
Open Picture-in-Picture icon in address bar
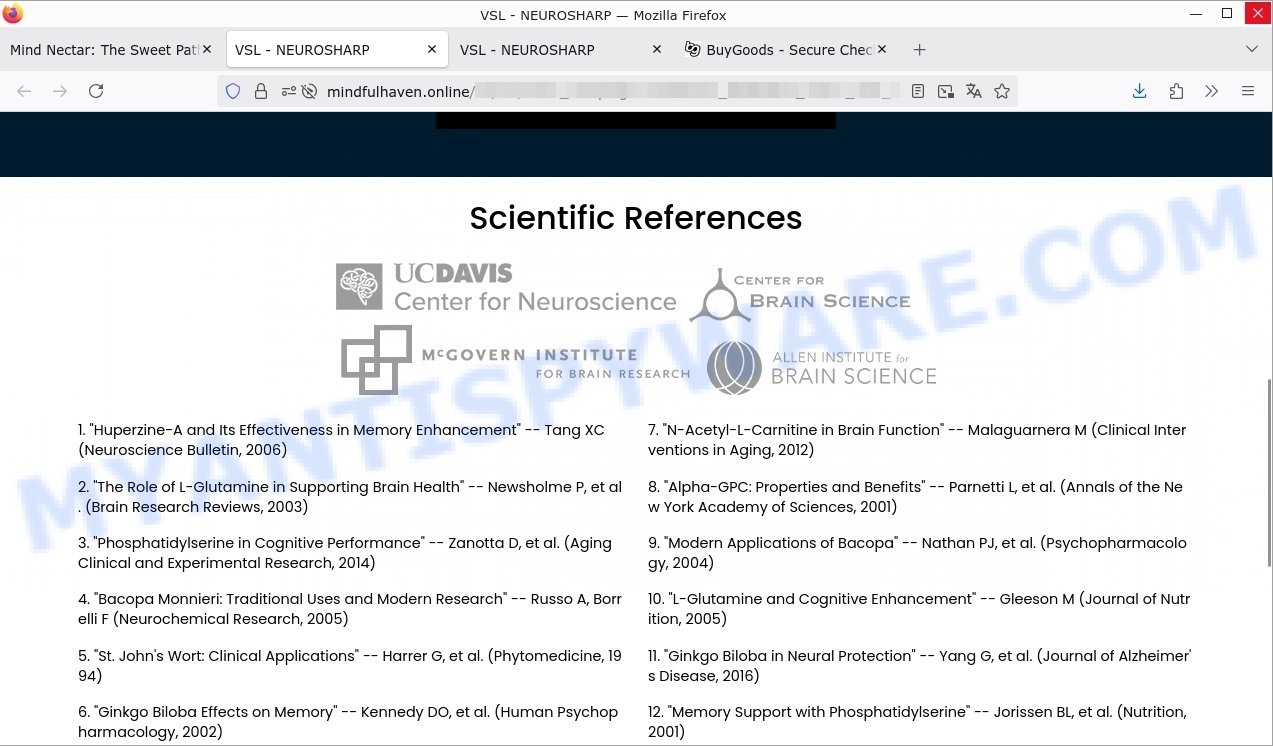coord(946,91)
